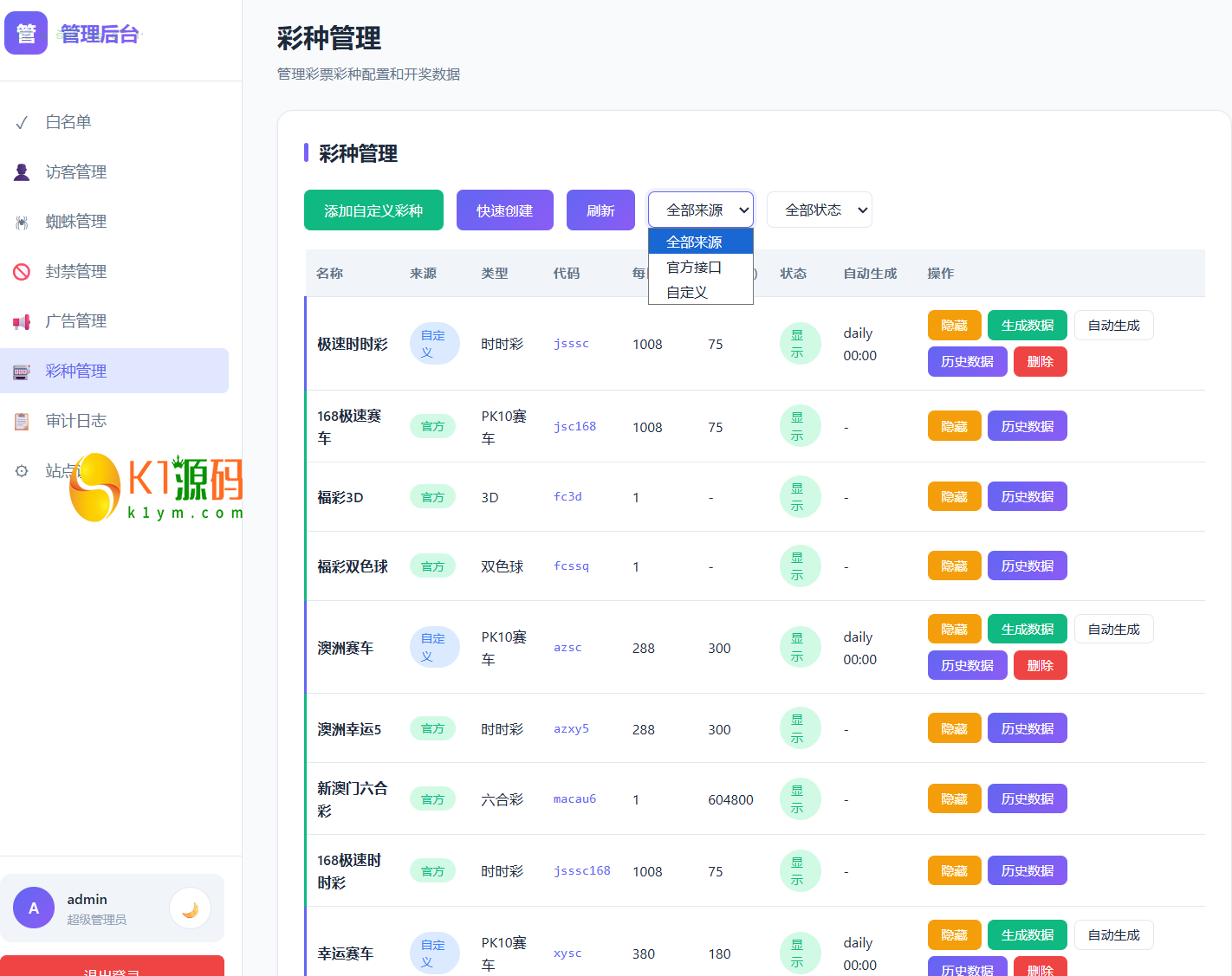Click the 访客管理 person icon
The image size is (1232, 976).
click(x=22, y=172)
